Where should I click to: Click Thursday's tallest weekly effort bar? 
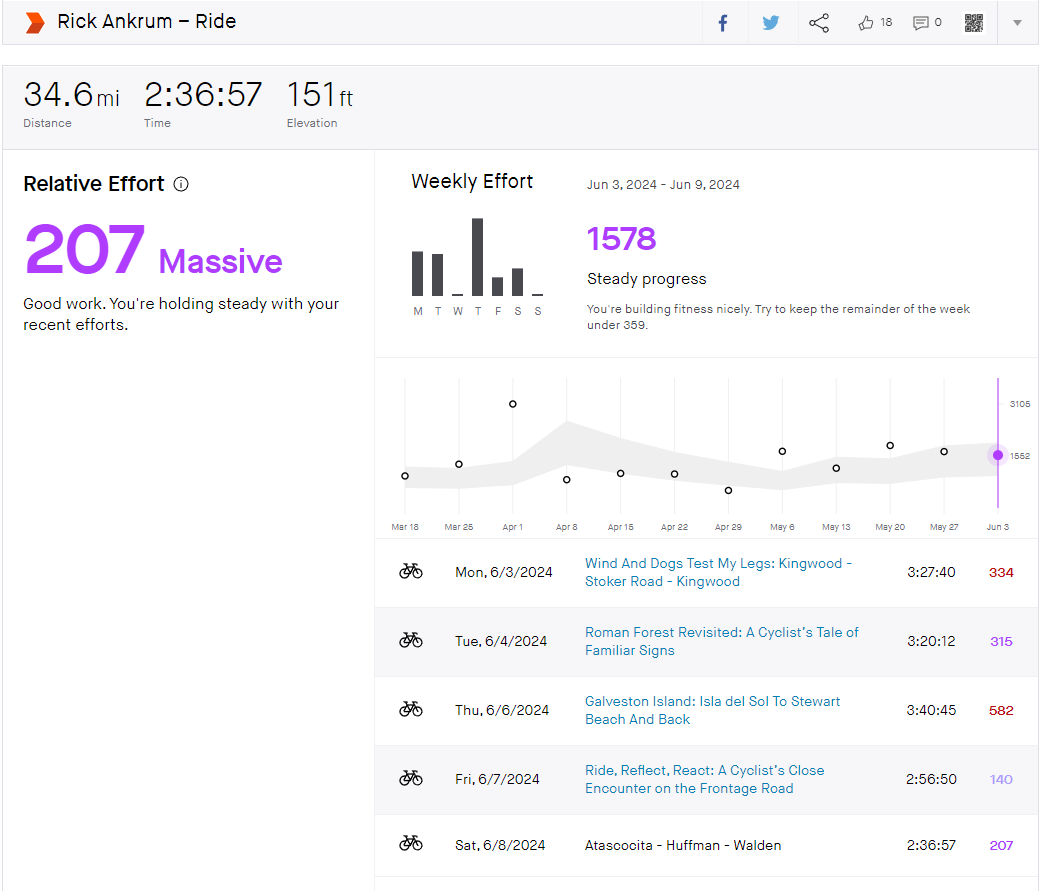(478, 257)
